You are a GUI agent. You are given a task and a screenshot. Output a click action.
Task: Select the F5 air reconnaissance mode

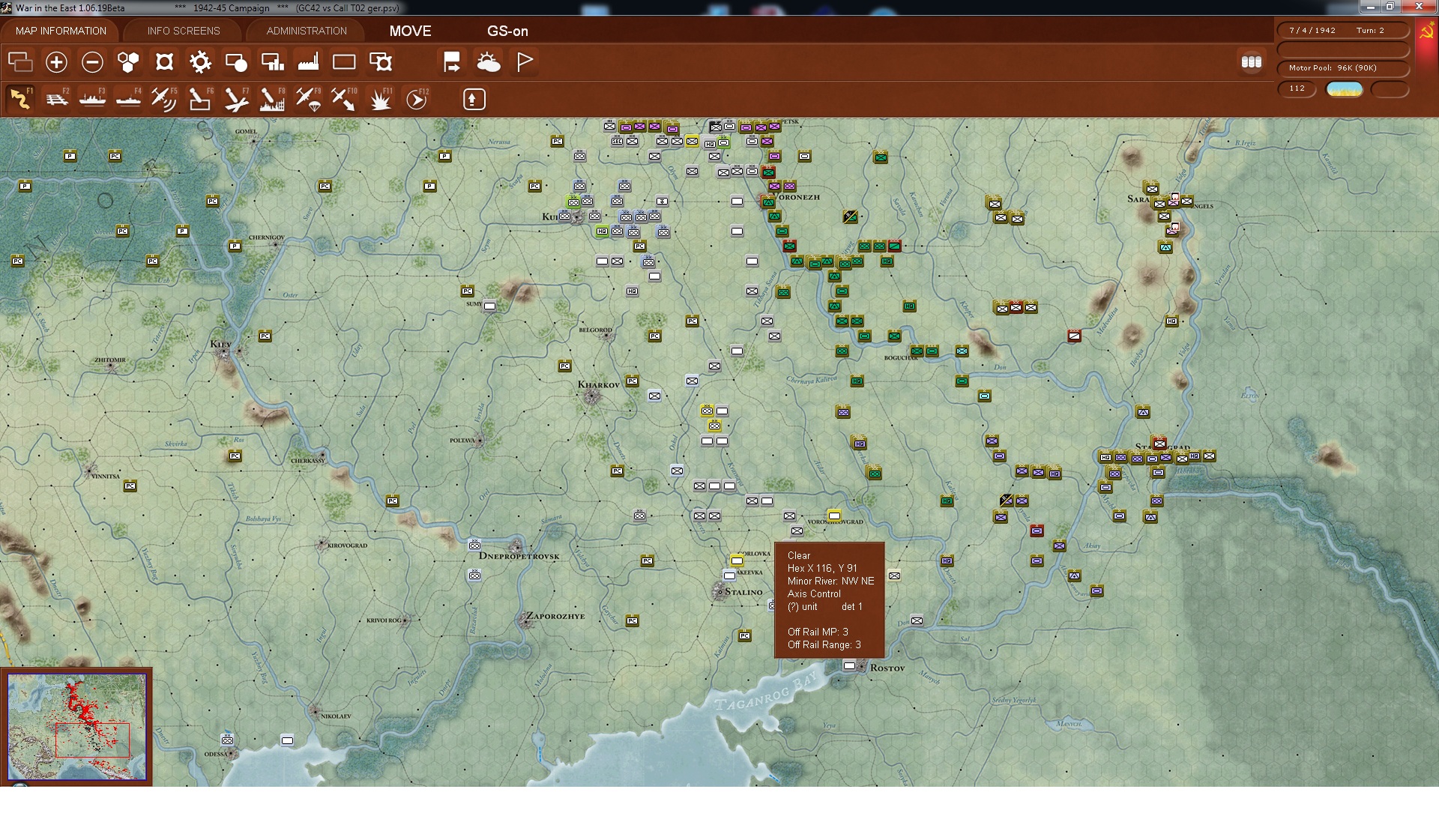tap(164, 99)
